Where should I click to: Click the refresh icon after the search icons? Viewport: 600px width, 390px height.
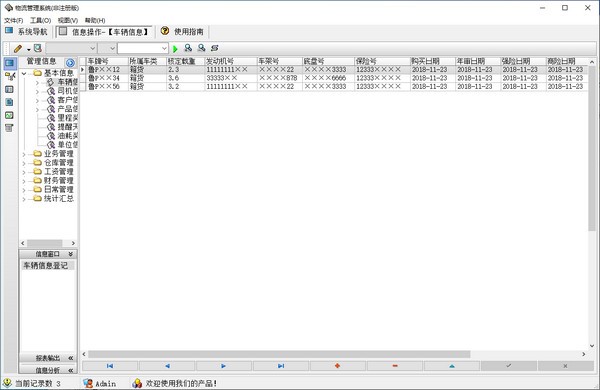click(x=215, y=48)
